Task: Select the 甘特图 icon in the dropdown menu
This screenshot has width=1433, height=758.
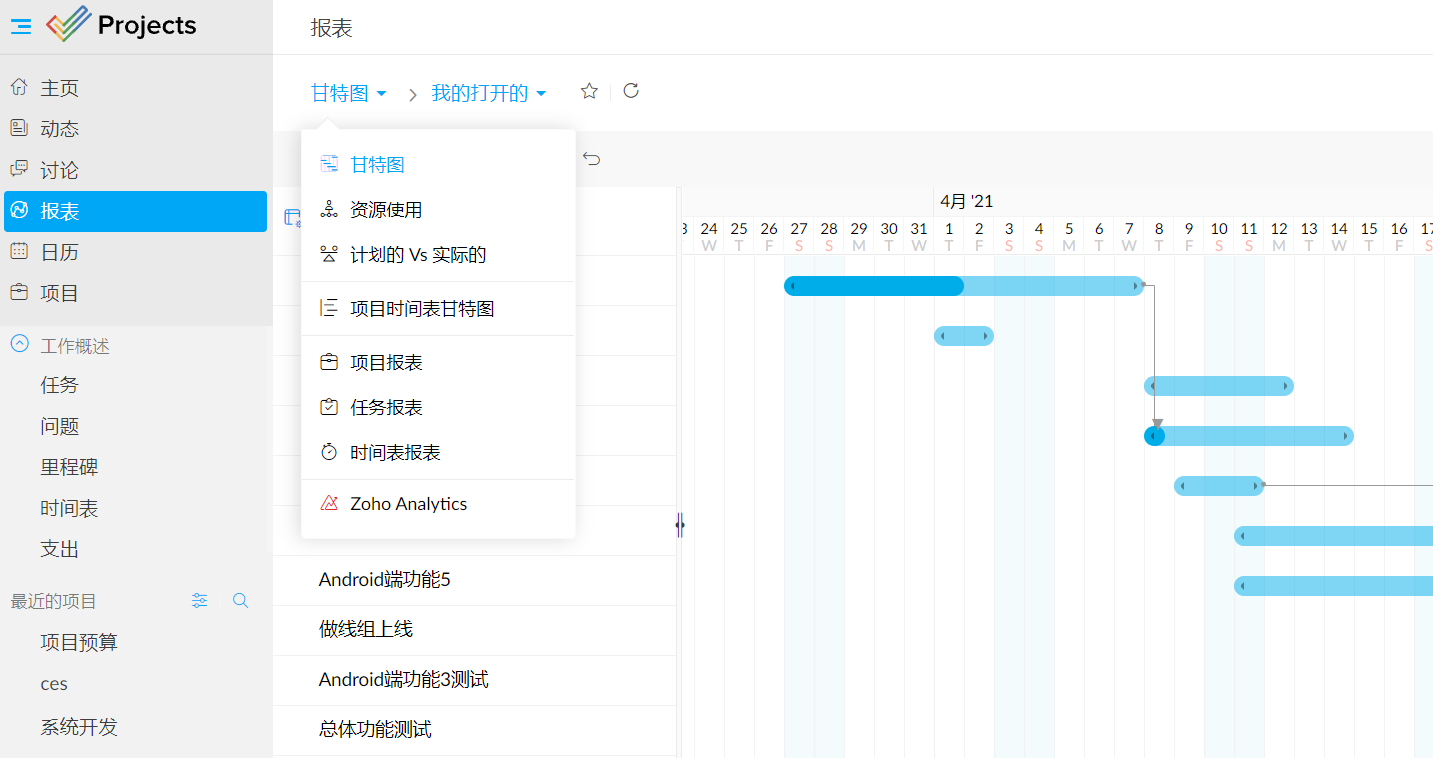Action: [x=331, y=163]
